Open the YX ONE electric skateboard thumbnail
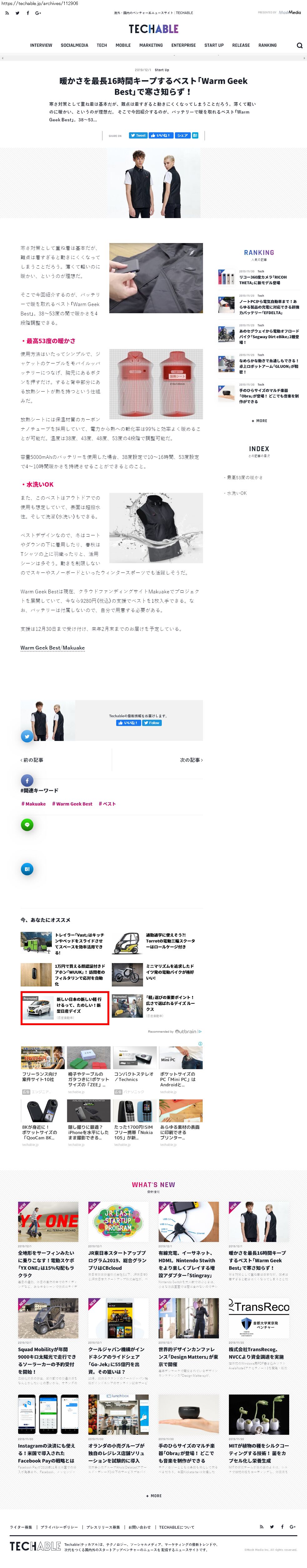 (48, 1222)
